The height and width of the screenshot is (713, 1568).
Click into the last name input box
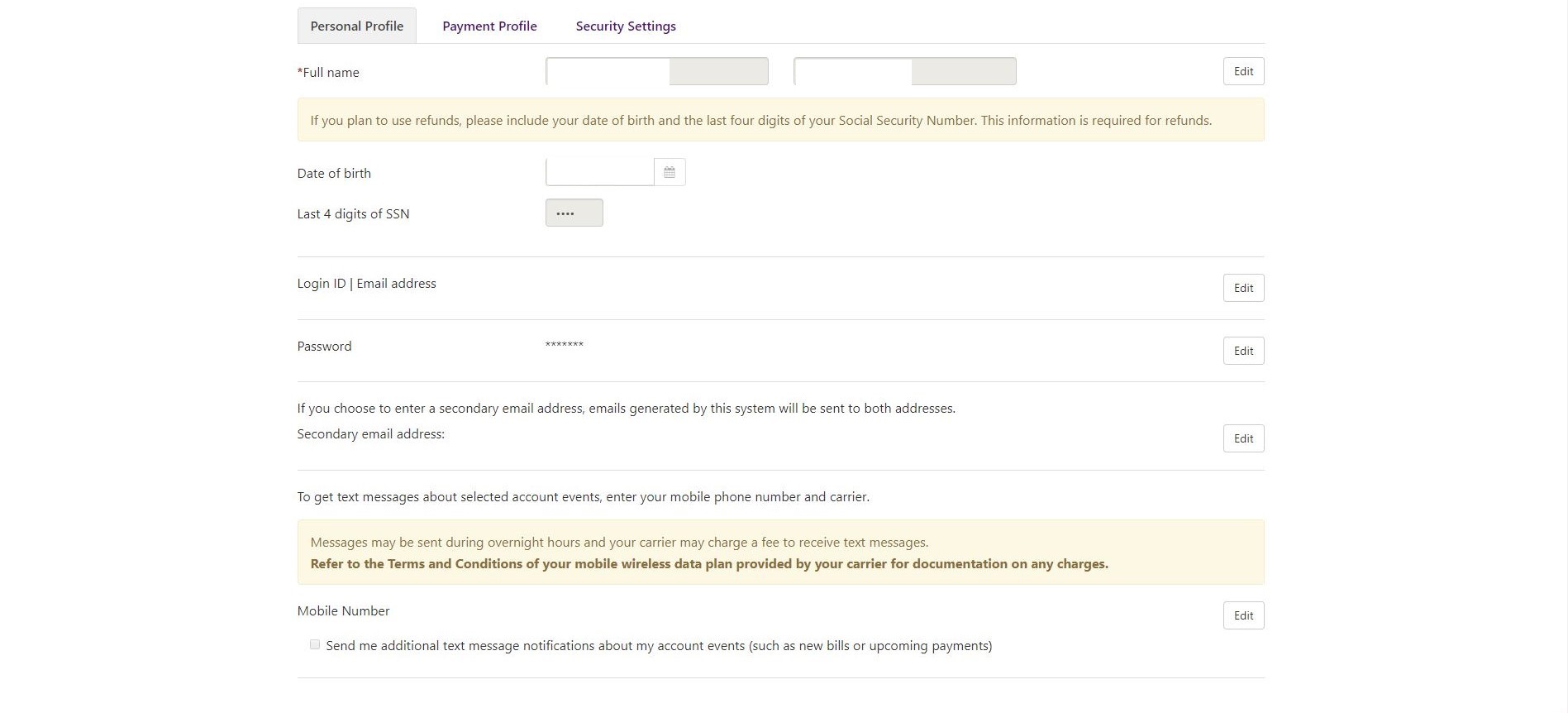click(x=904, y=71)
